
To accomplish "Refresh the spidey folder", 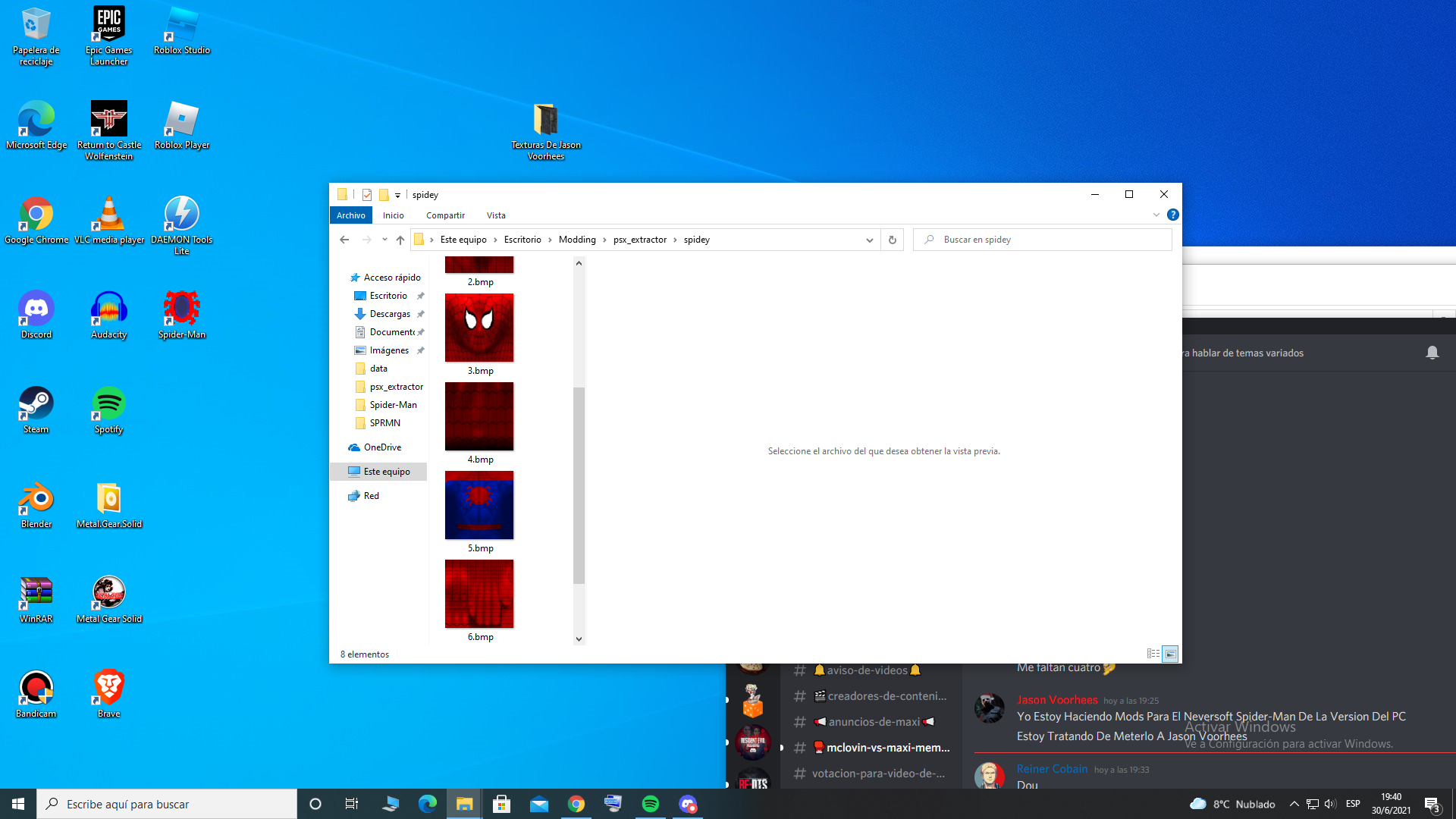I will (892, 240).
